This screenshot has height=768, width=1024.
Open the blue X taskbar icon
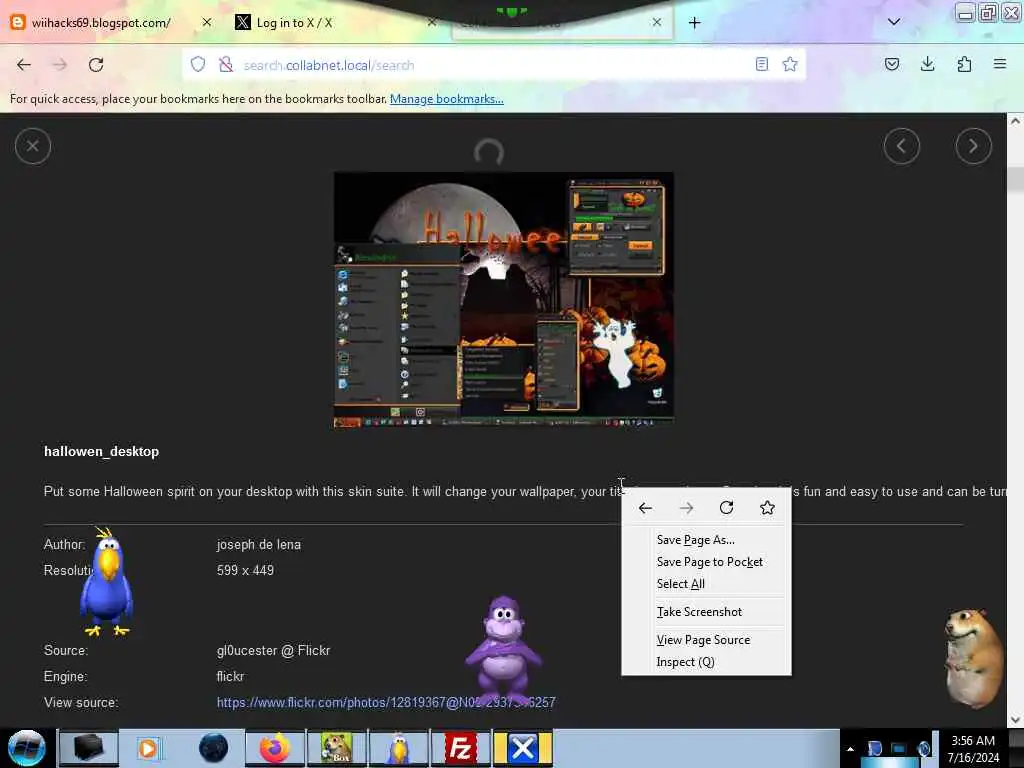click(522, 748)
